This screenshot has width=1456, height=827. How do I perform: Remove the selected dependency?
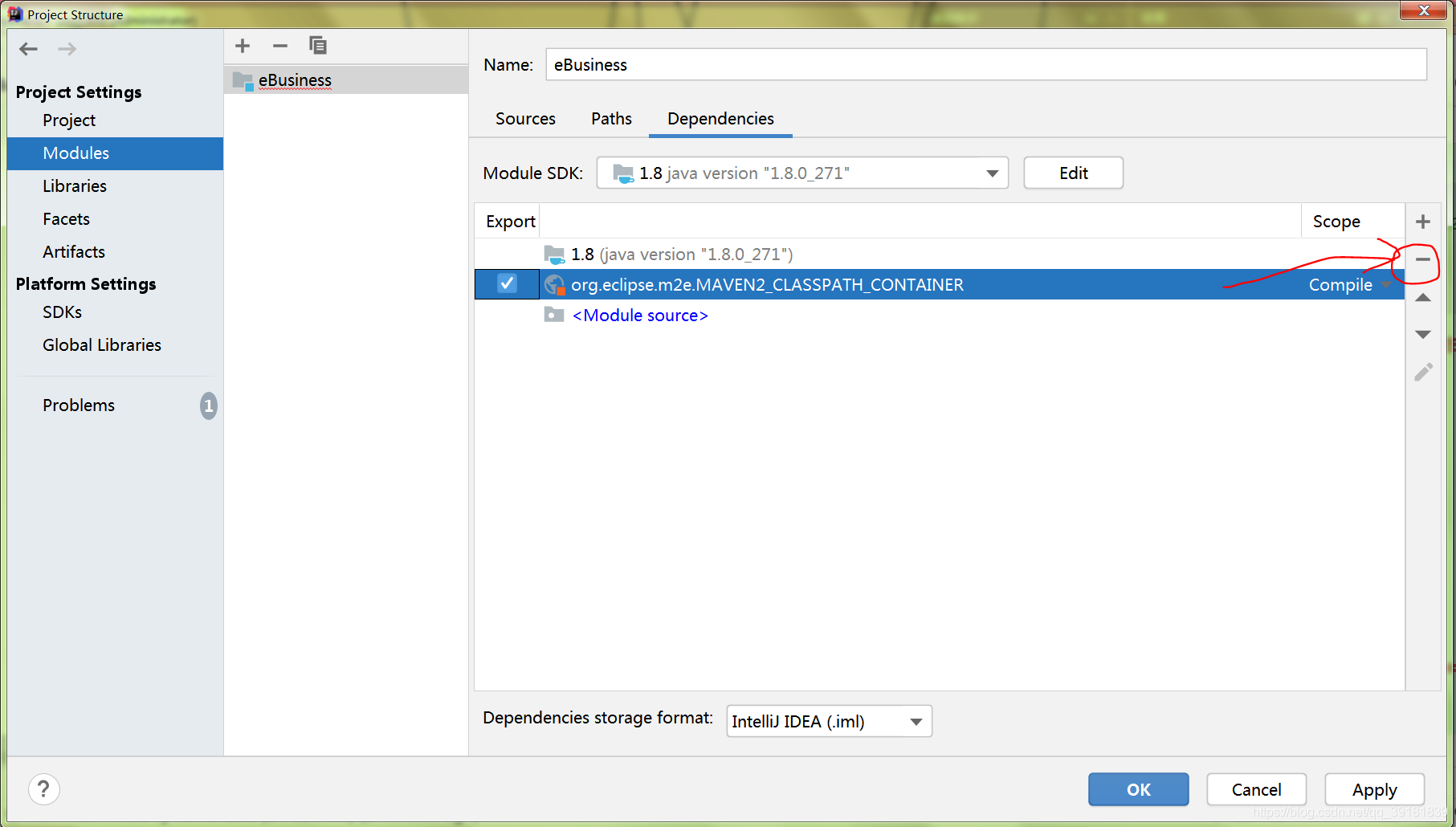[x=1423, y=259]
